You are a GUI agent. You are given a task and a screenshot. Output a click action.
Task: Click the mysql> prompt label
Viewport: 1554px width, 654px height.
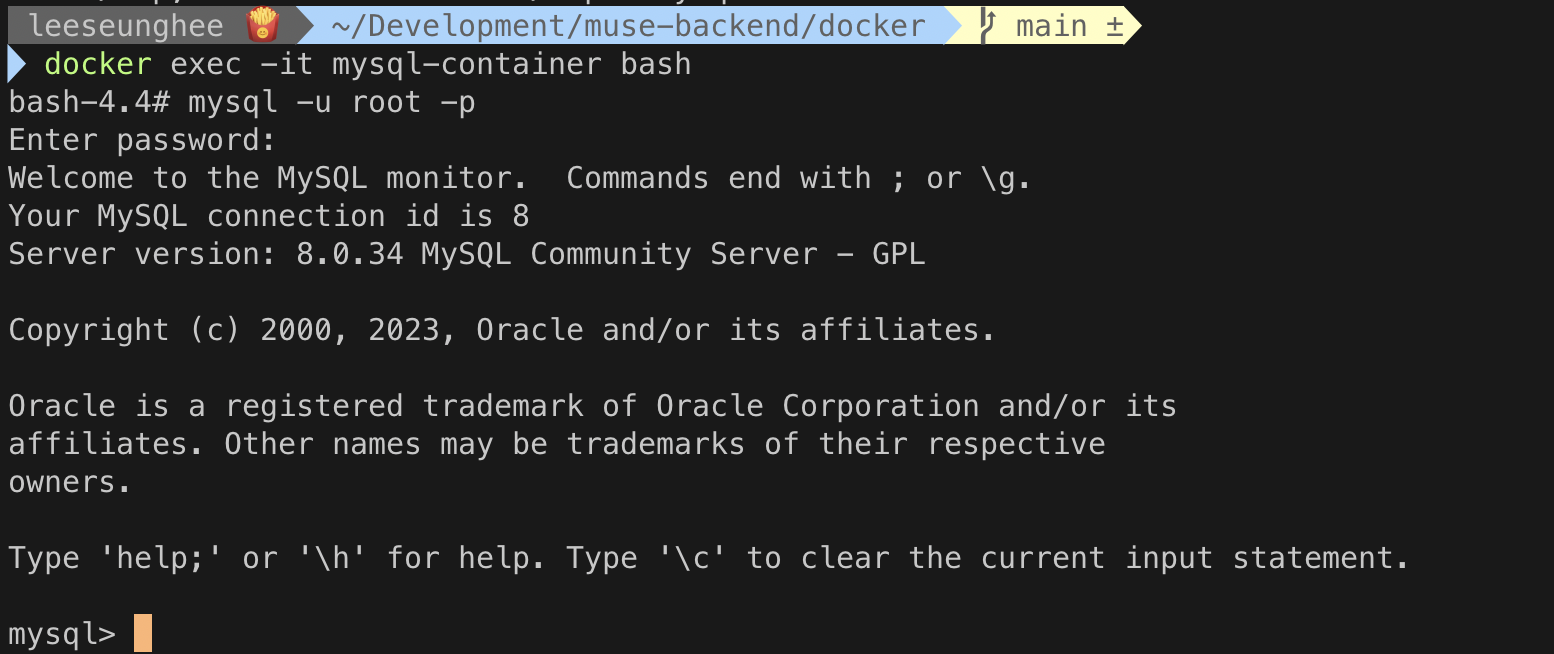click(x=62, y=634)
